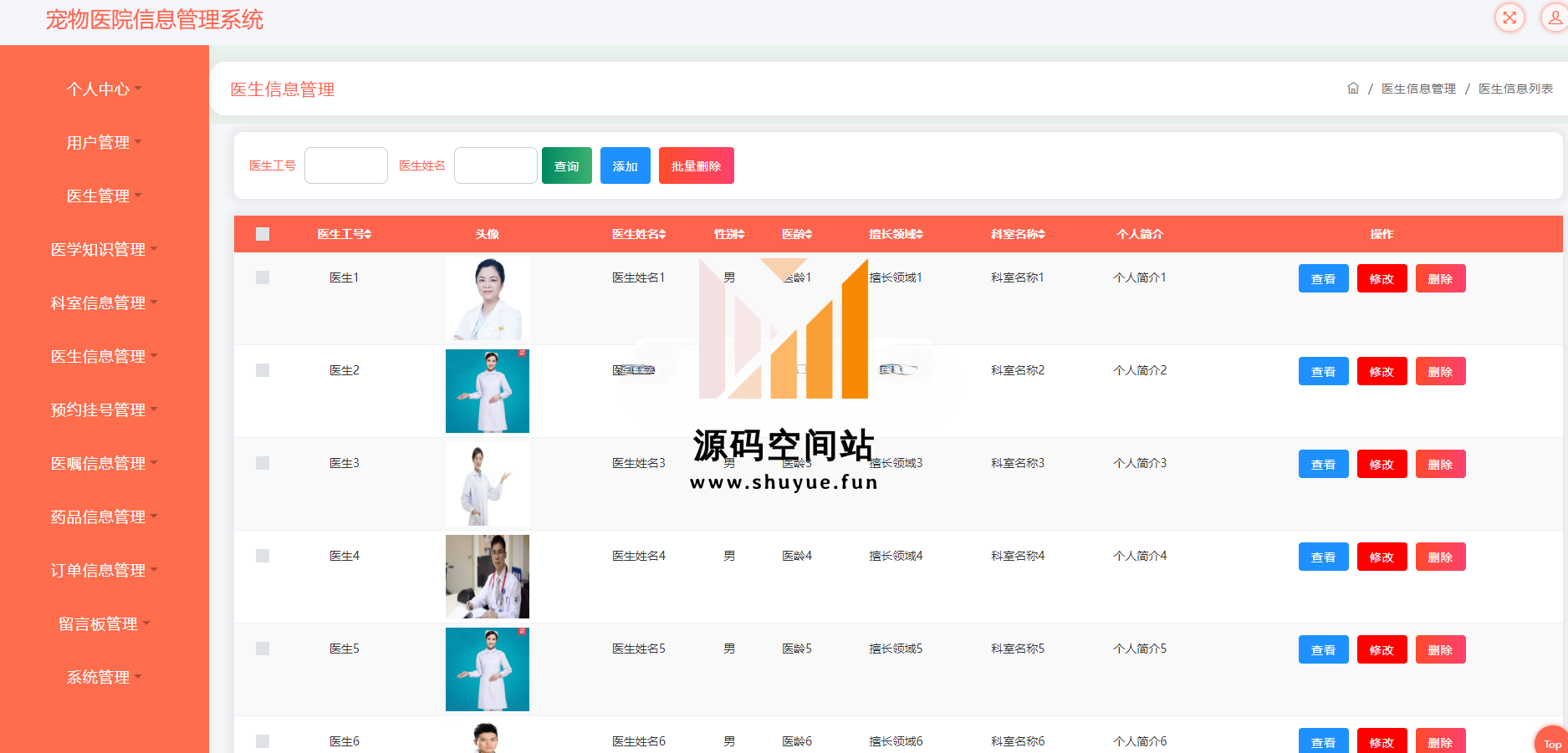1568x753 pixels.
Task: Click the avatar photo of 医生4
Action: (488, 577)
